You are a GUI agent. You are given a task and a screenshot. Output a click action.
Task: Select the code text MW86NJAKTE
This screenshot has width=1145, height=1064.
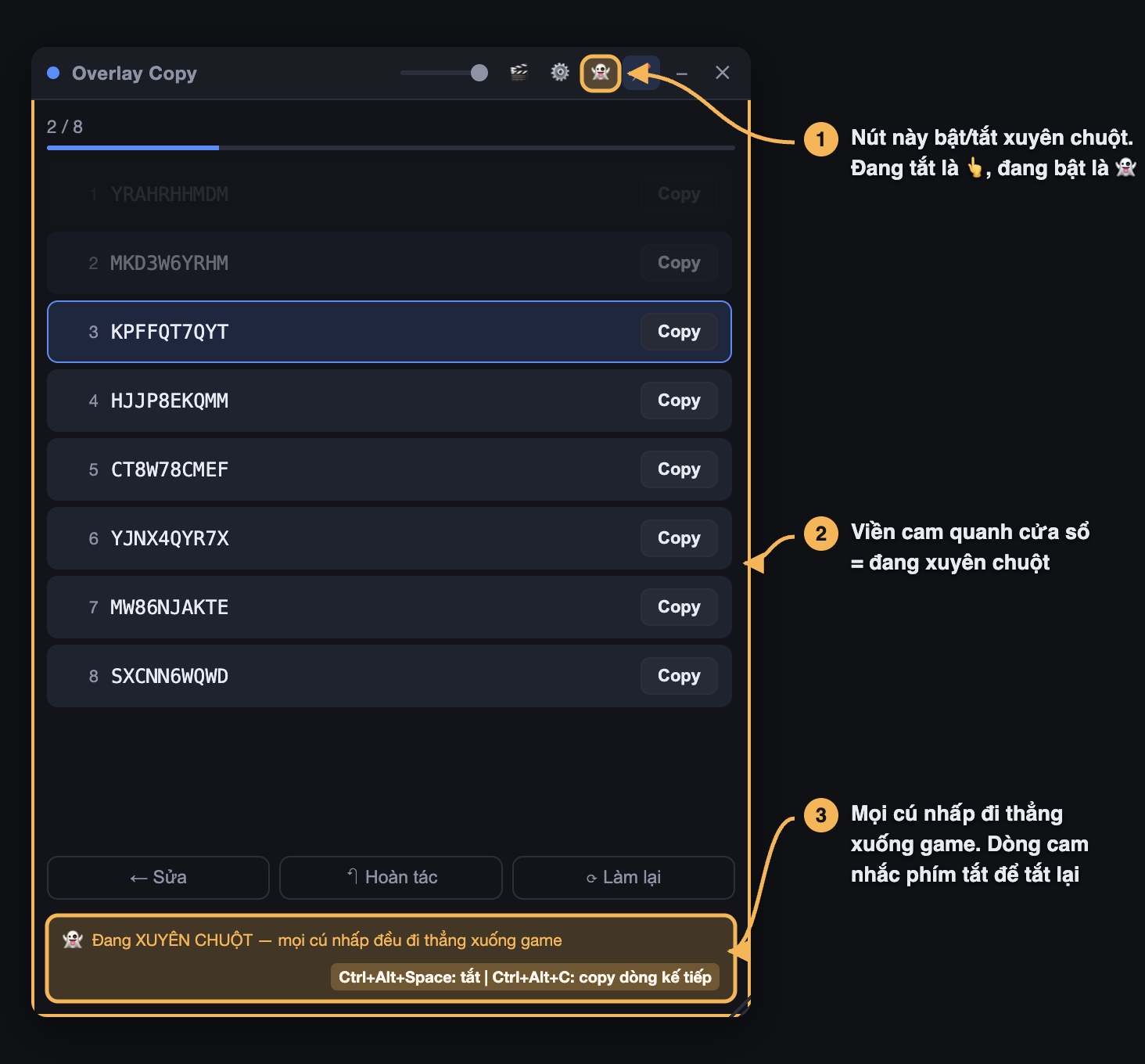pos(170,607)
